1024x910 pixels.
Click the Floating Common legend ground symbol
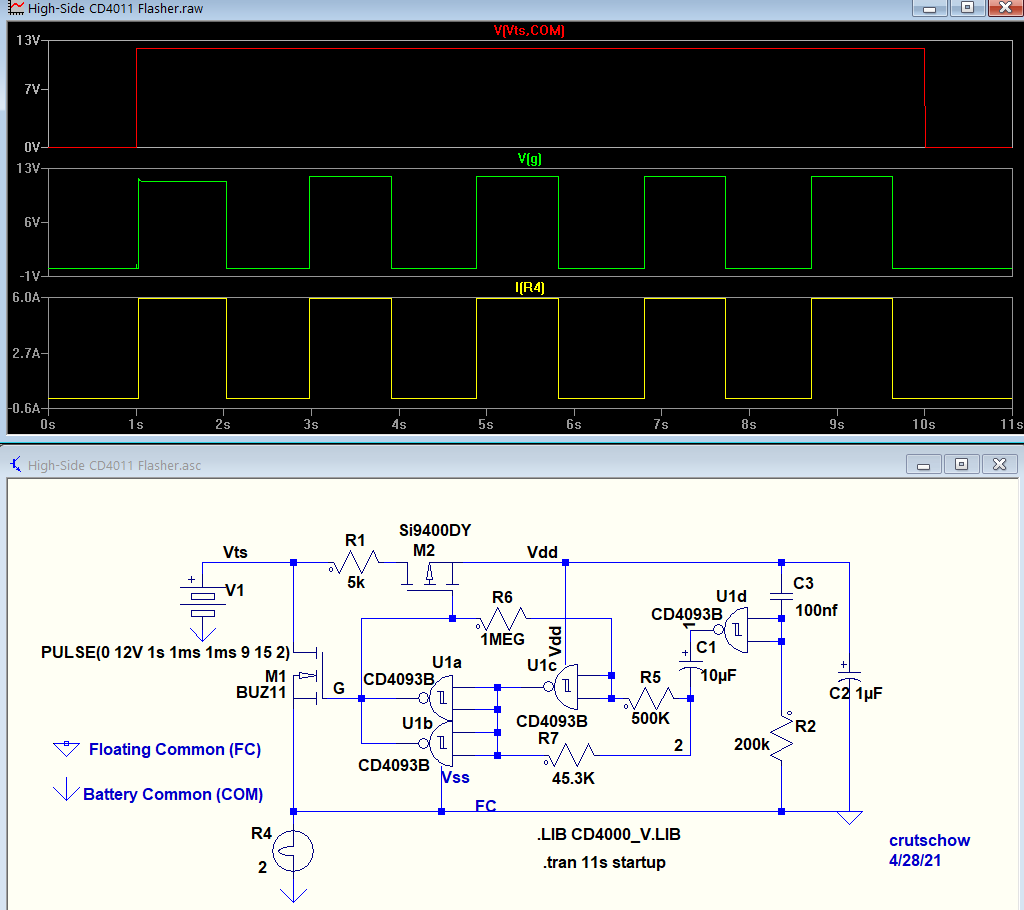[x=66, y=749]
